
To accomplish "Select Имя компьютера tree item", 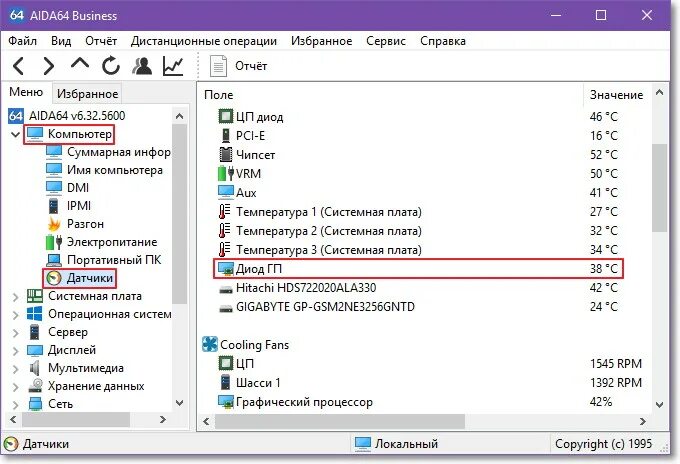I will tap(115, 170).
